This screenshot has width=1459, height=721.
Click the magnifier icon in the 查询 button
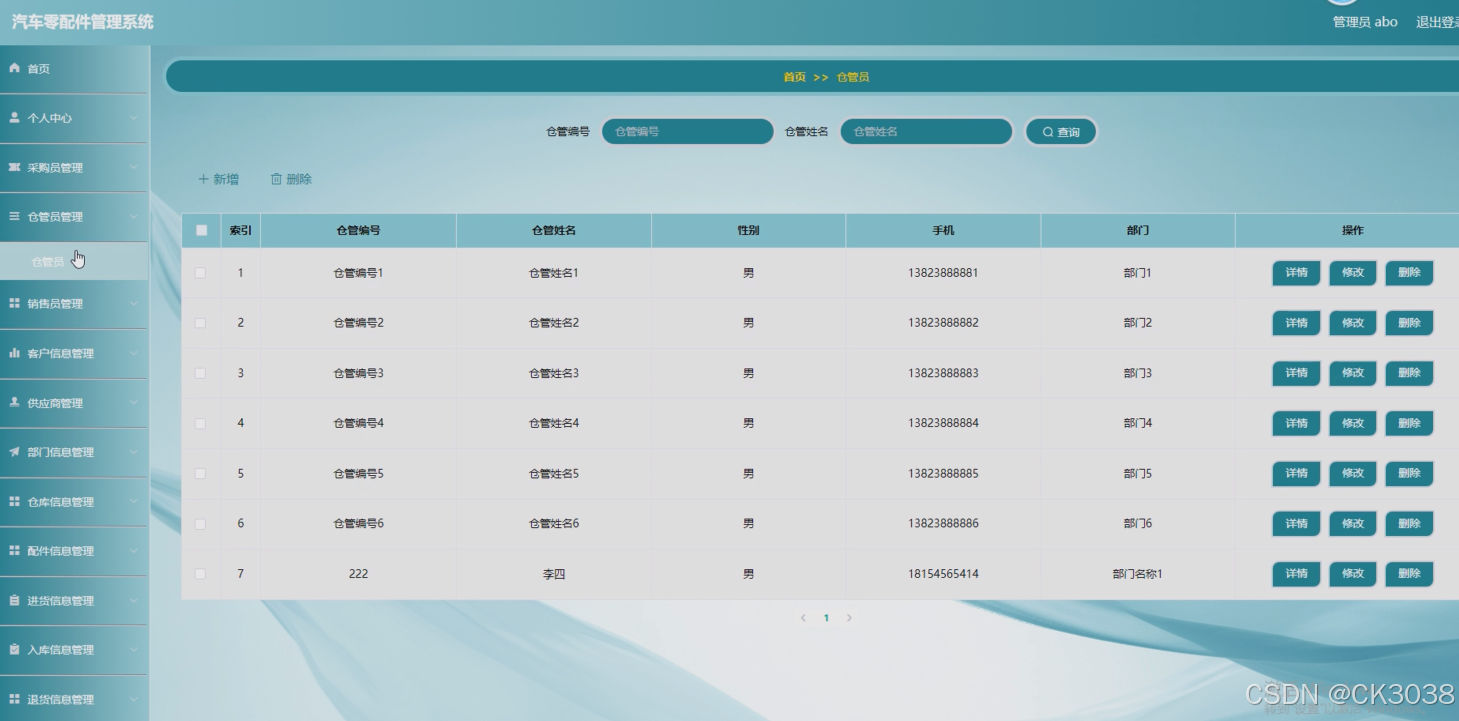[1046, 129]
